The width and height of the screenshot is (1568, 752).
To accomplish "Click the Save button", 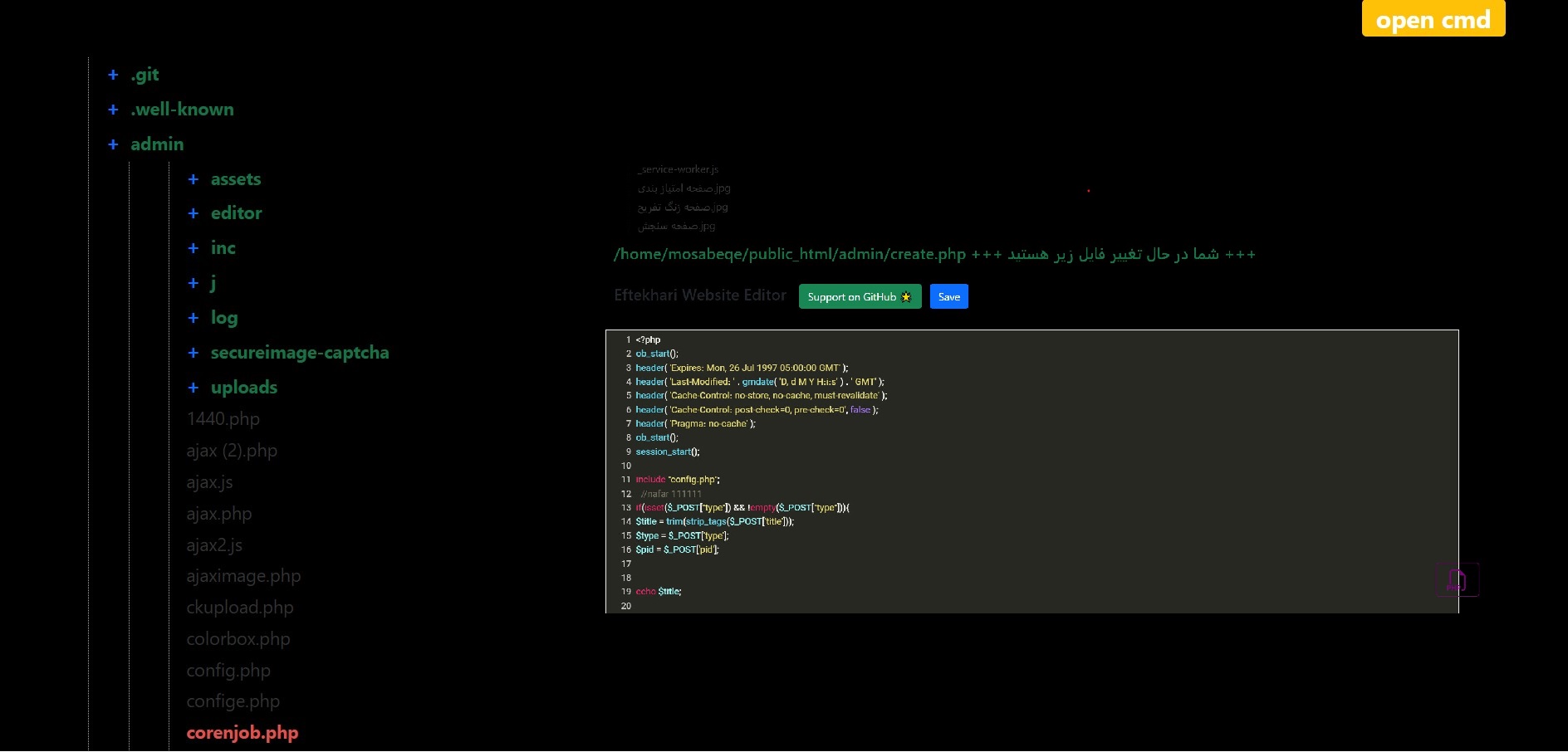I will point(948,296).
